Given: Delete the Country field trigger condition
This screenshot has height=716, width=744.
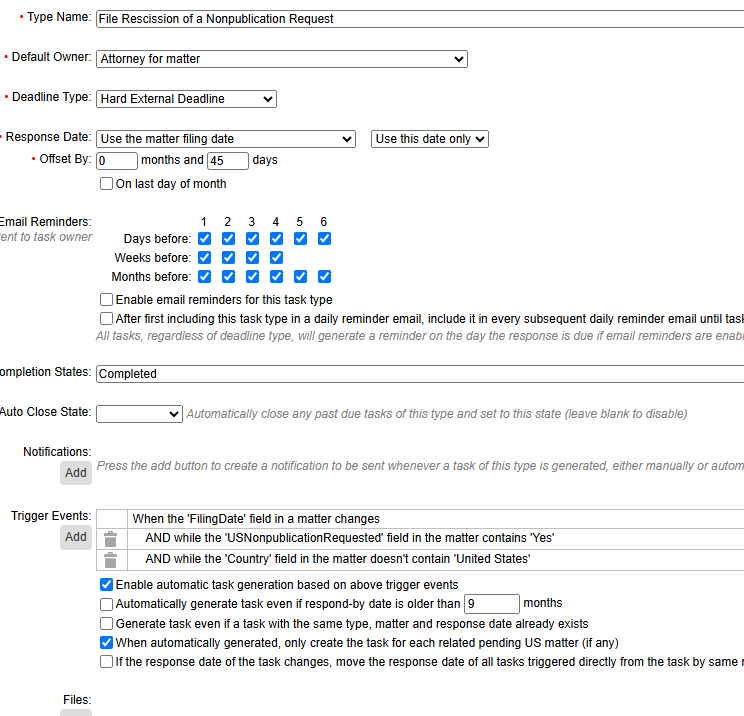Looking at the screenshot, I should pyautogui.click(x=110, y=560).
